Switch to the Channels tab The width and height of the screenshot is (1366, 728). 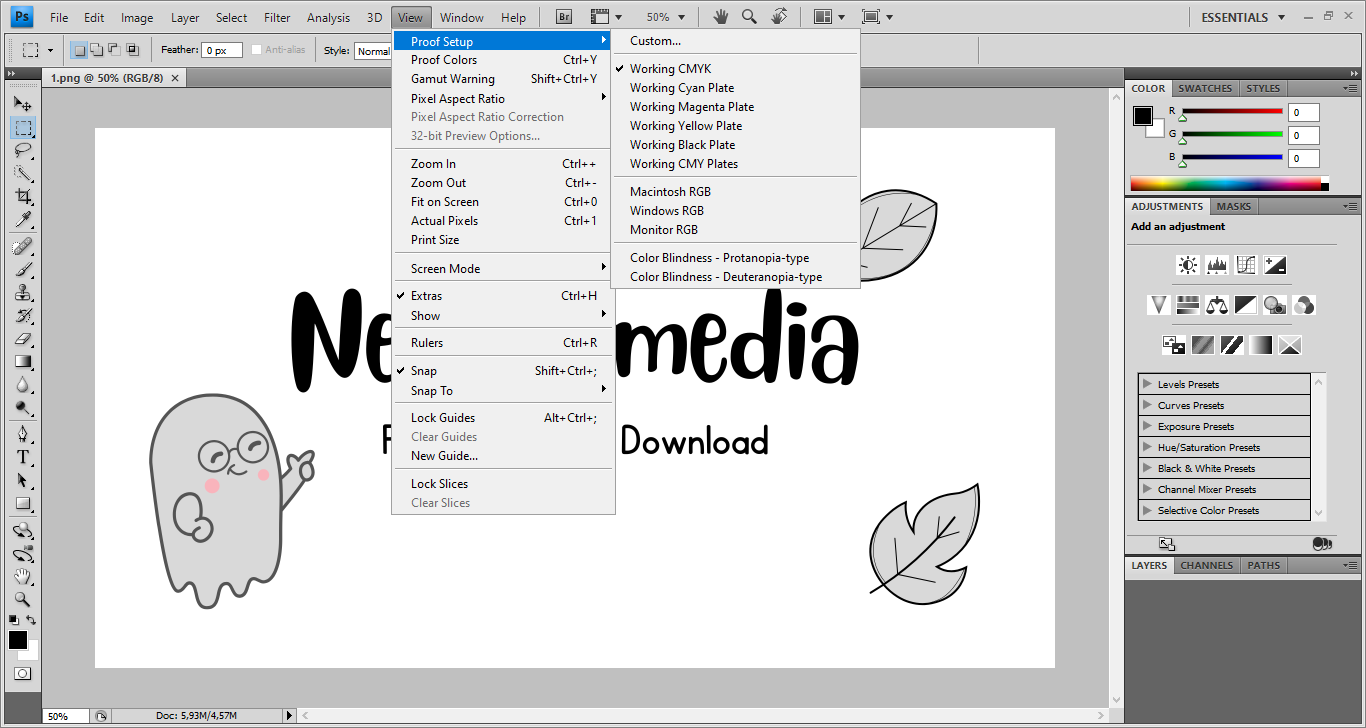click(1206, 565)
